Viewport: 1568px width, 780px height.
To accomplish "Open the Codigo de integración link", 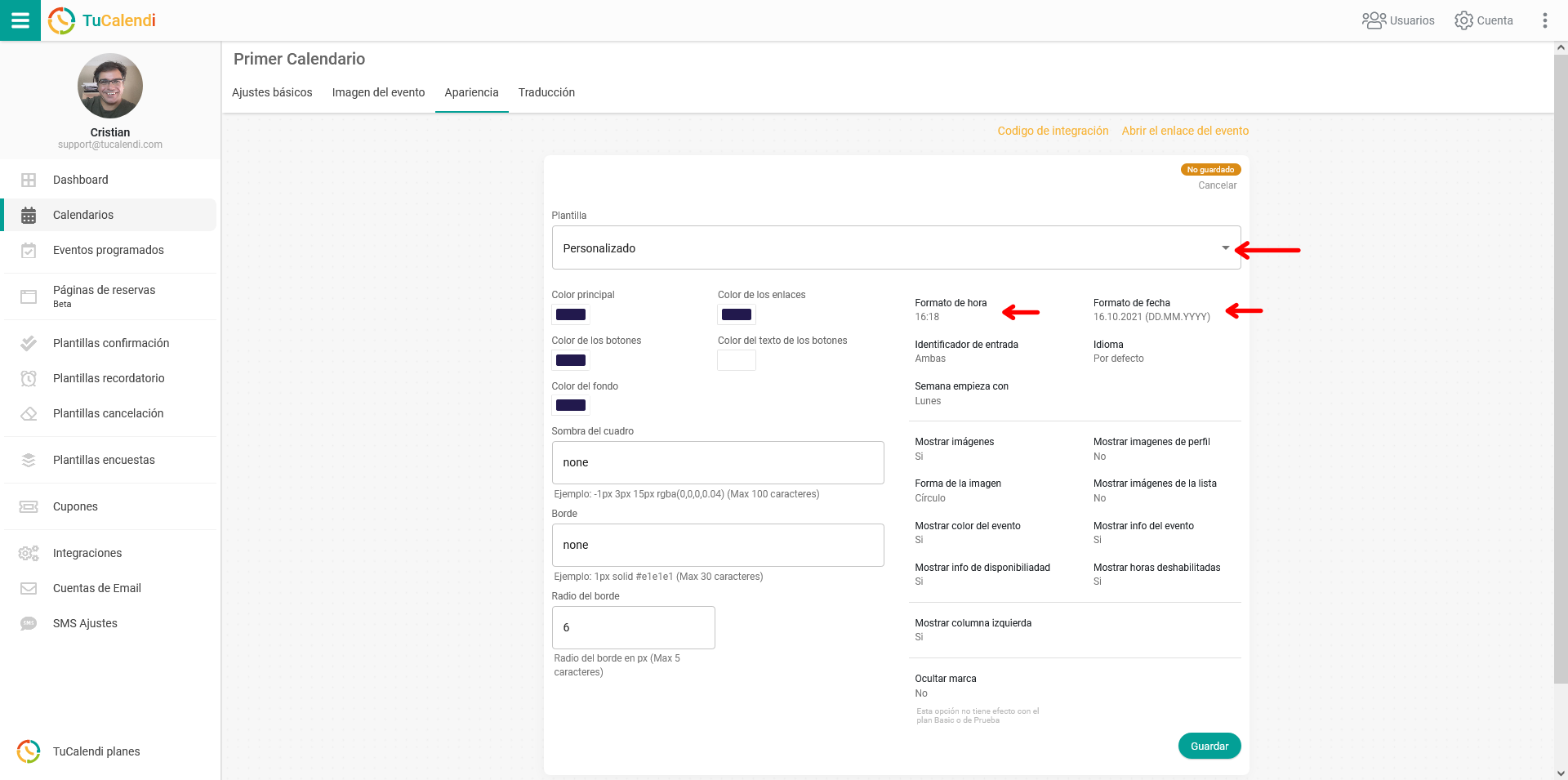I will 1053,131.
